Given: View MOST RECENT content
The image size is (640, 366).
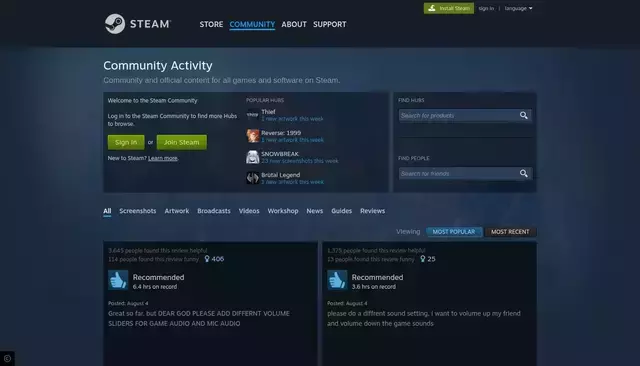Looking at the screenshot, I should (x=510, y=232).
